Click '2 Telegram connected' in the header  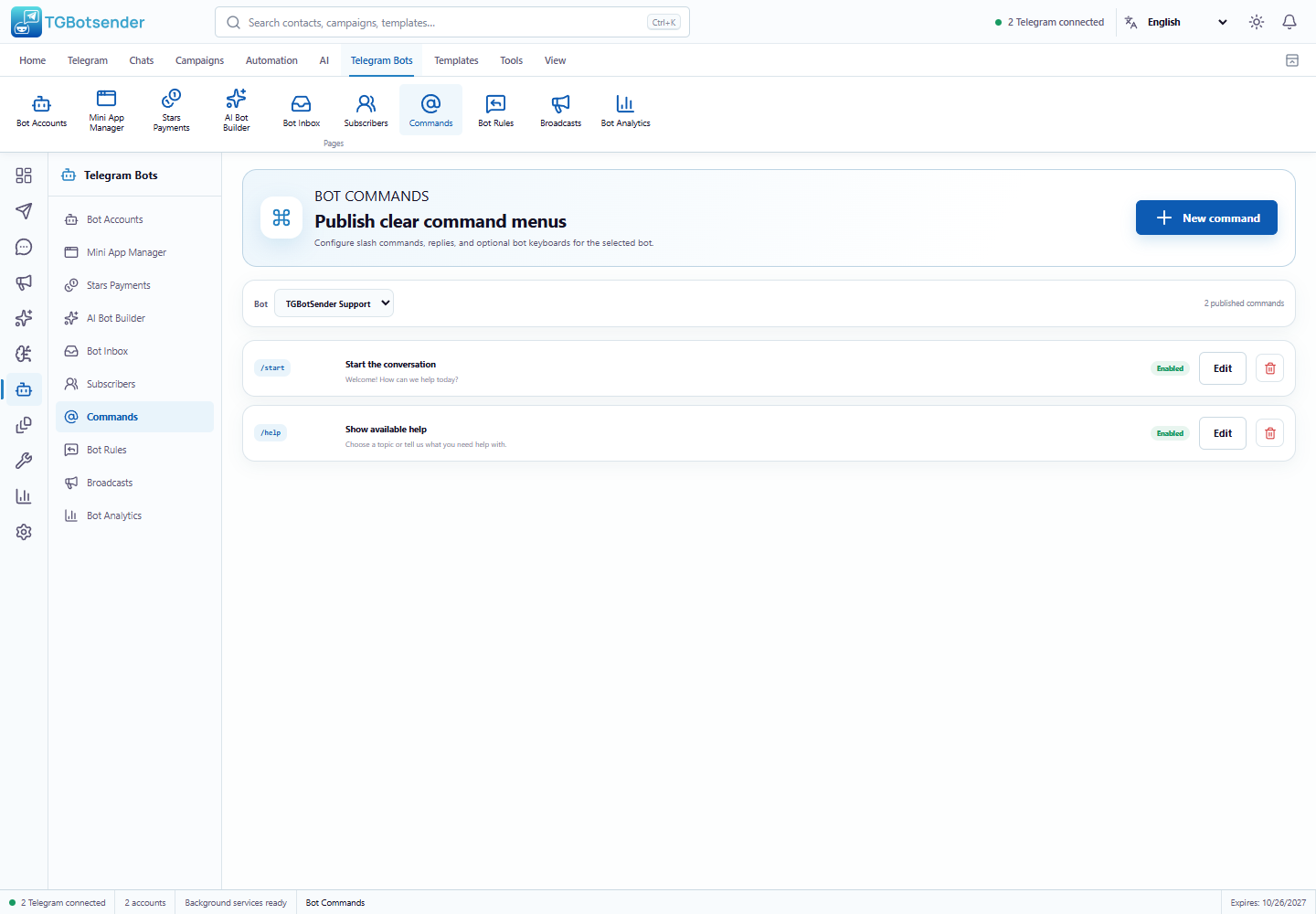1049,22
